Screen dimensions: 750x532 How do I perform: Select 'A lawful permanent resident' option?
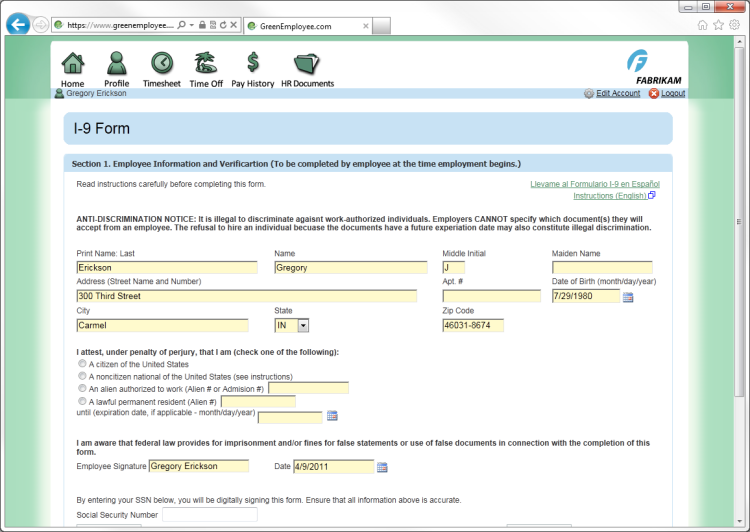[82, 401]
